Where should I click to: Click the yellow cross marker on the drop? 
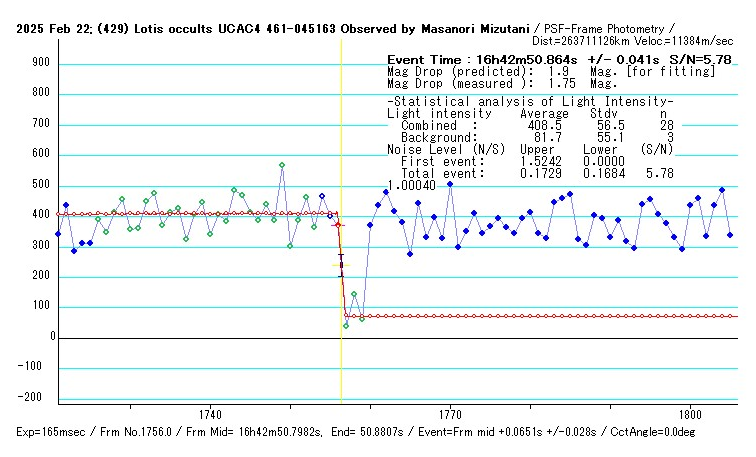tap(338, 266)
